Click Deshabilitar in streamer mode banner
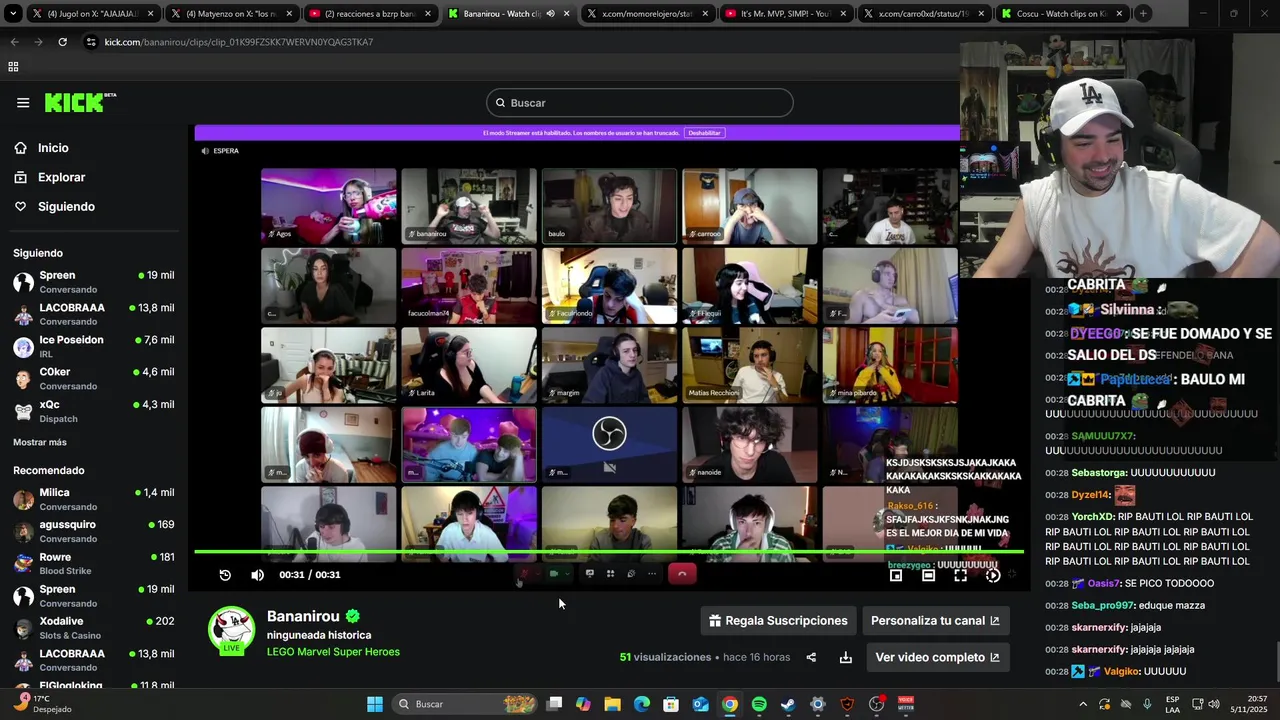This screenshot has width=1280, height=720. point(704,133)
